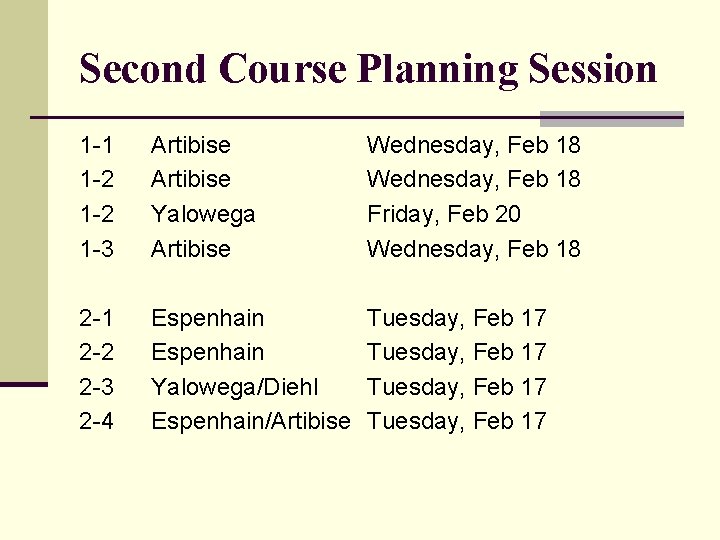Viewport: 720px width, 540px height.
Task: Select Espenhain in the 2-2 row
Action: (207, 352)
